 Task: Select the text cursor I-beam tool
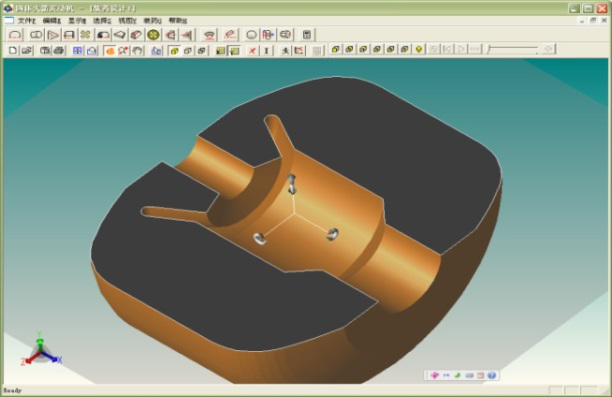coord(266,50)
